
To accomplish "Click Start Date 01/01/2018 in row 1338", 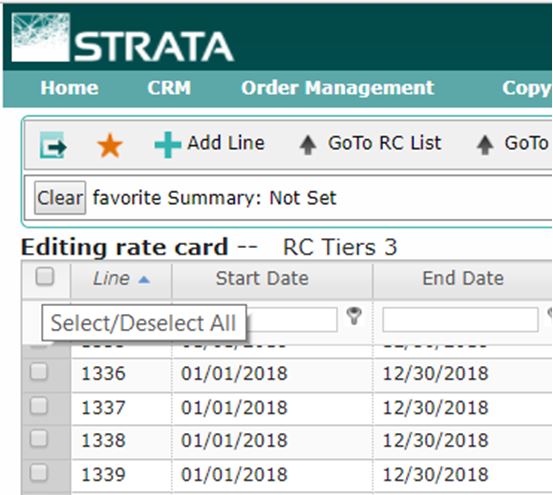I will [234, 440].
